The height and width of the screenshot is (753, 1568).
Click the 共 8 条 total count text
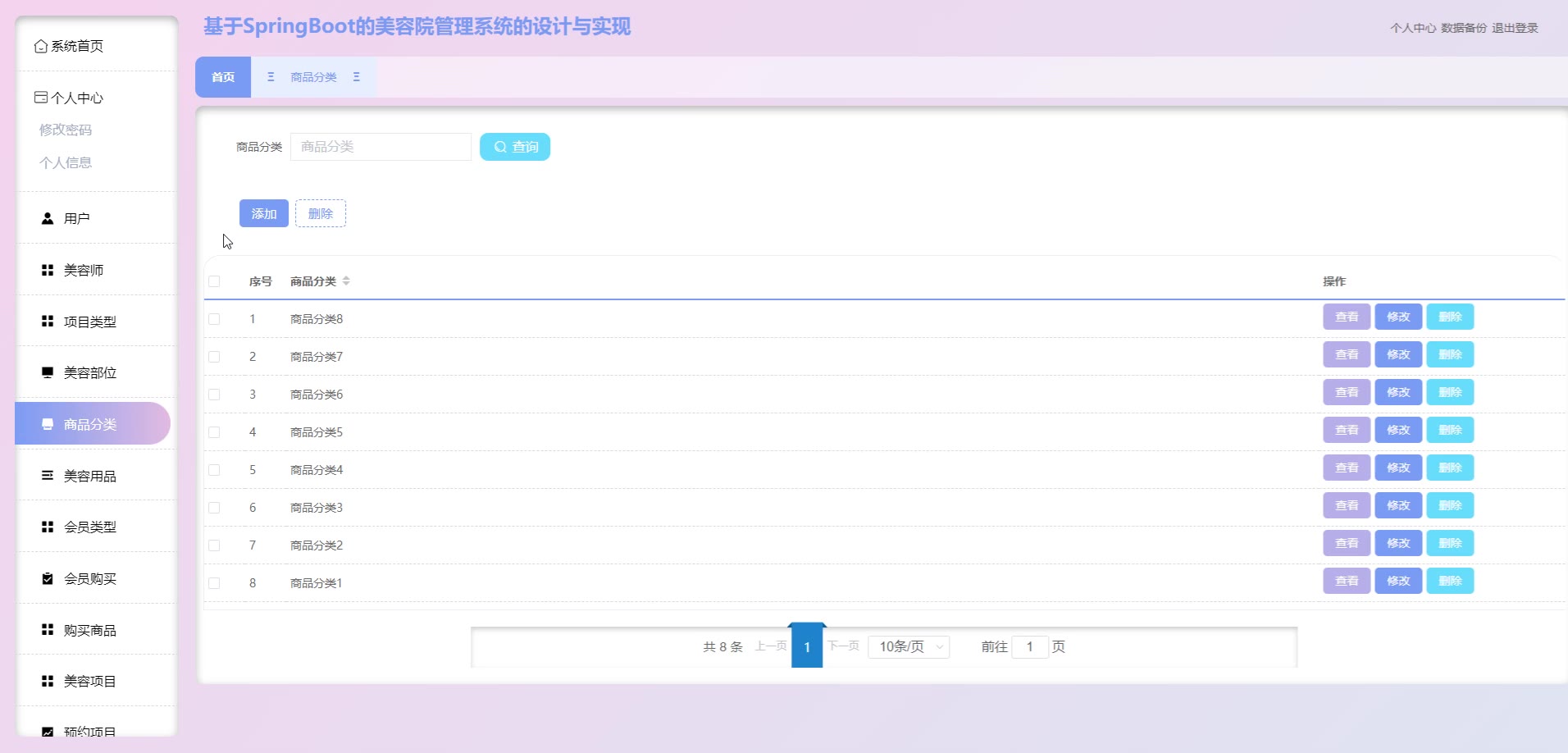pyautogui.click(x=722, y=647)
